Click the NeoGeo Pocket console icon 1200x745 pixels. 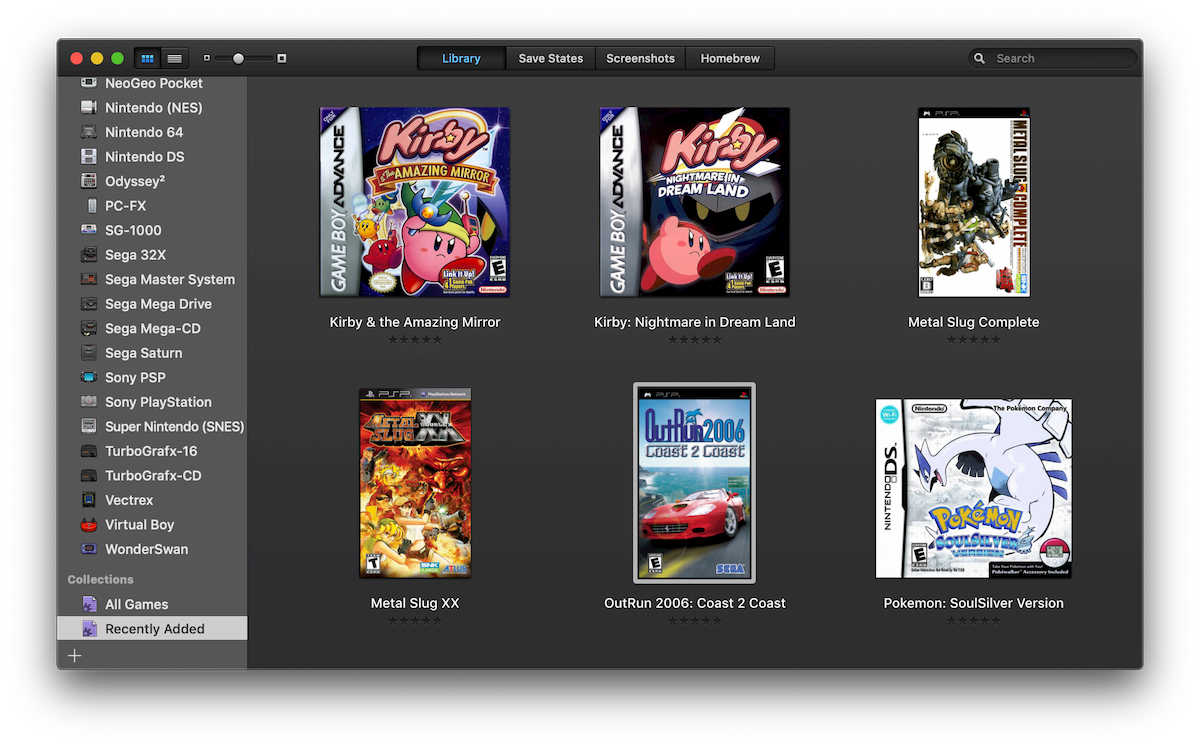88,83
